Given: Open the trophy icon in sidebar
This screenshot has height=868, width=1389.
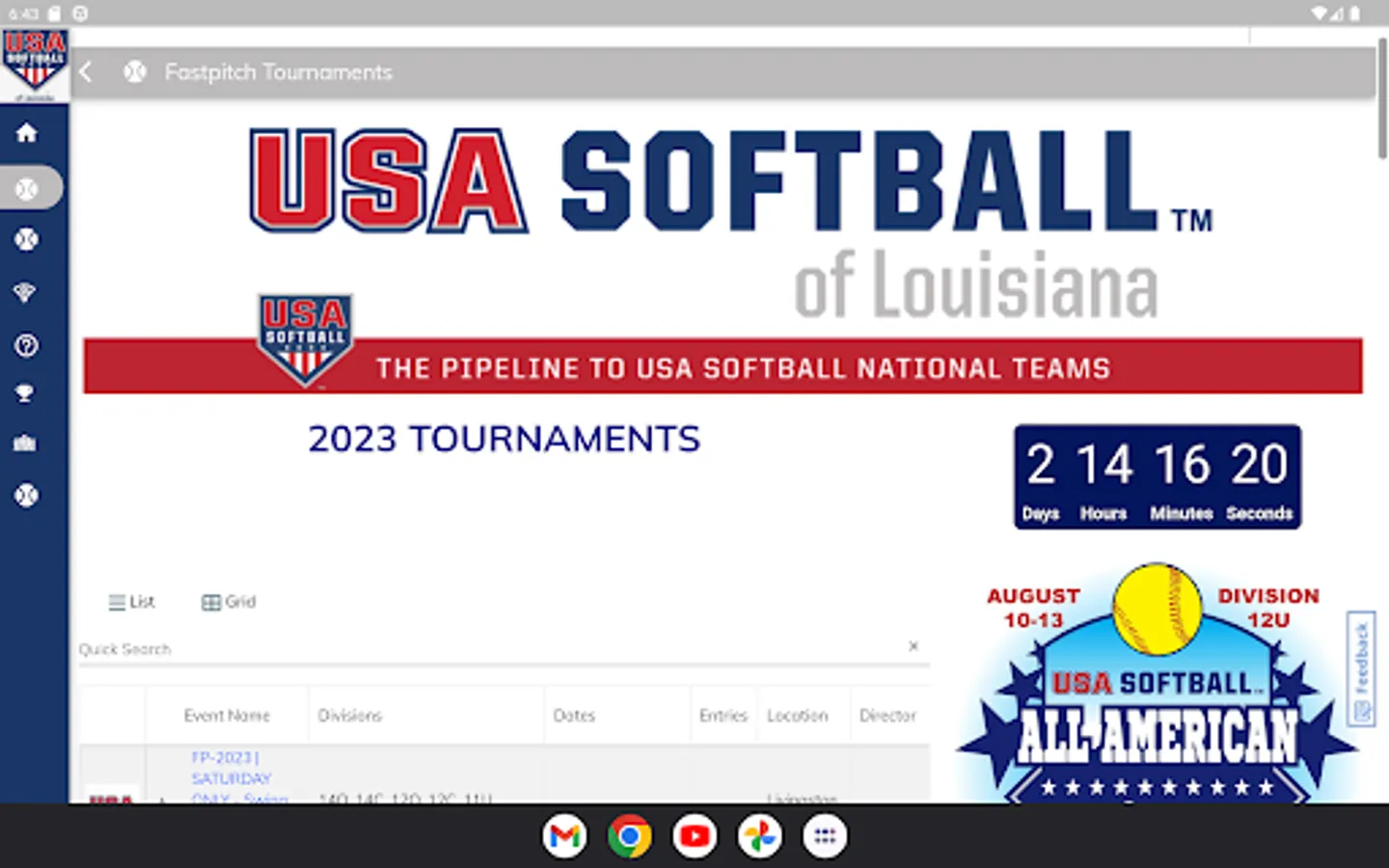Looking at the screenshot, I should tap(25, 393).
